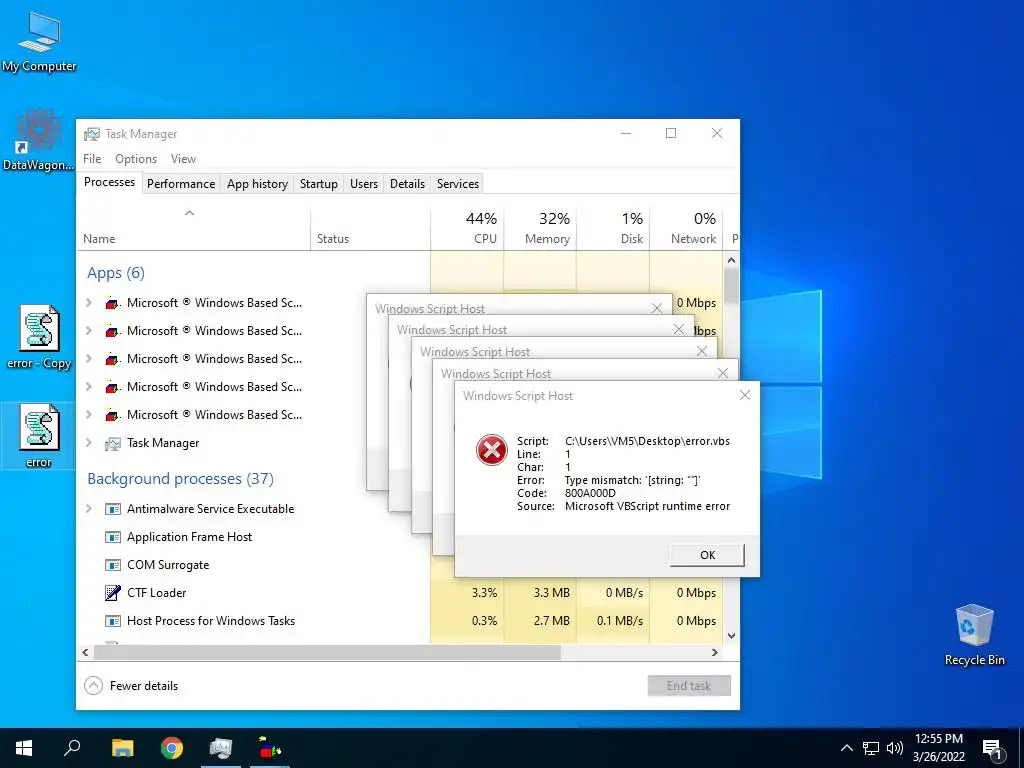Expand the second Microsoft Windows Based Script row

click(89, 330)
